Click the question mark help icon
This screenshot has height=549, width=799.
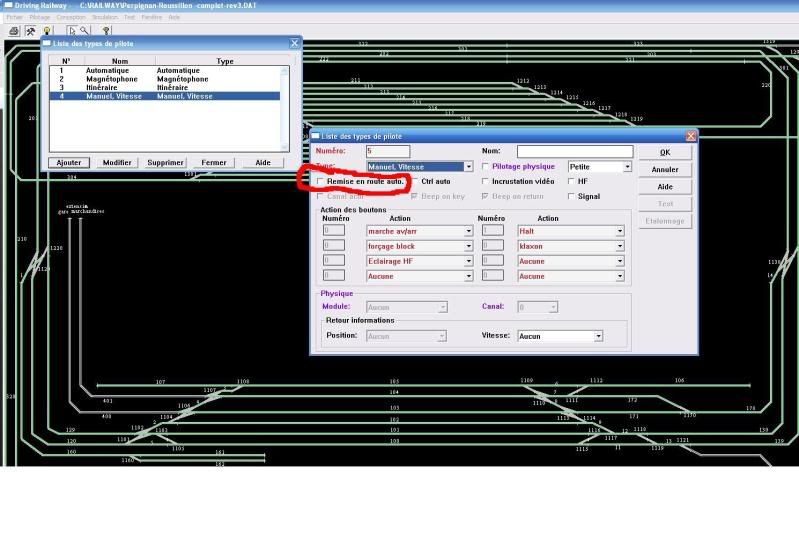[106, 31]
